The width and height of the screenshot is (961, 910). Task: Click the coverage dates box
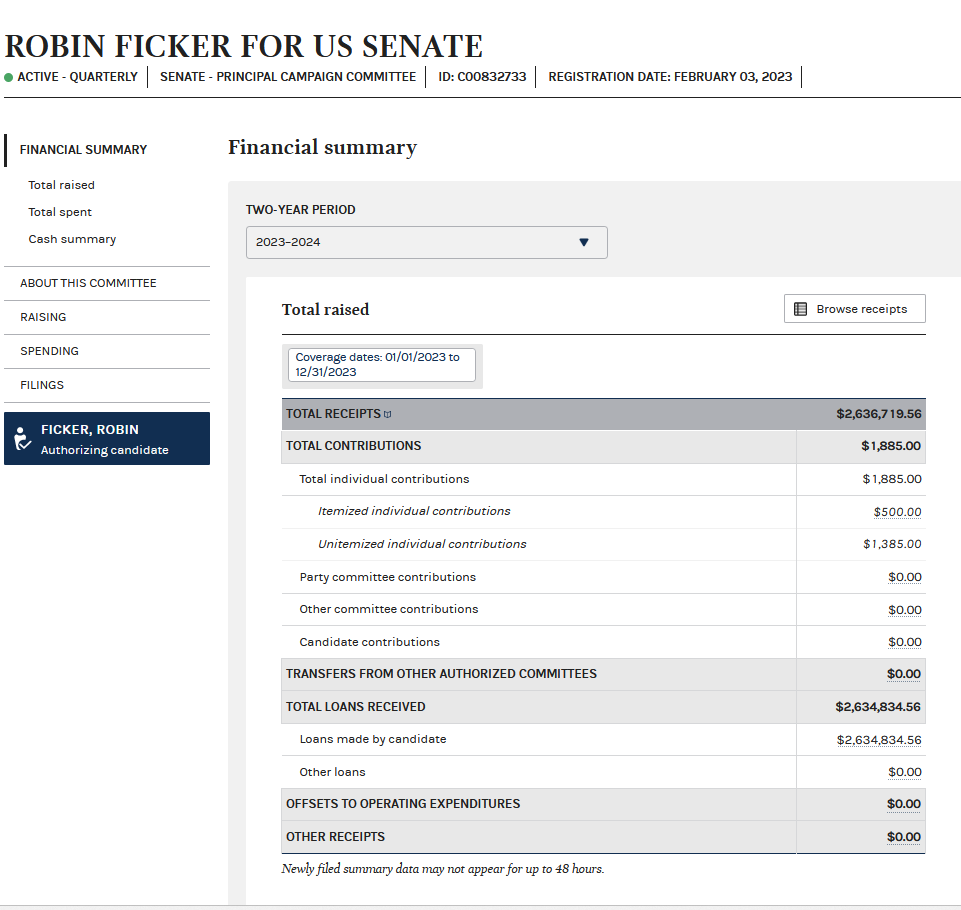coord(381,364)
